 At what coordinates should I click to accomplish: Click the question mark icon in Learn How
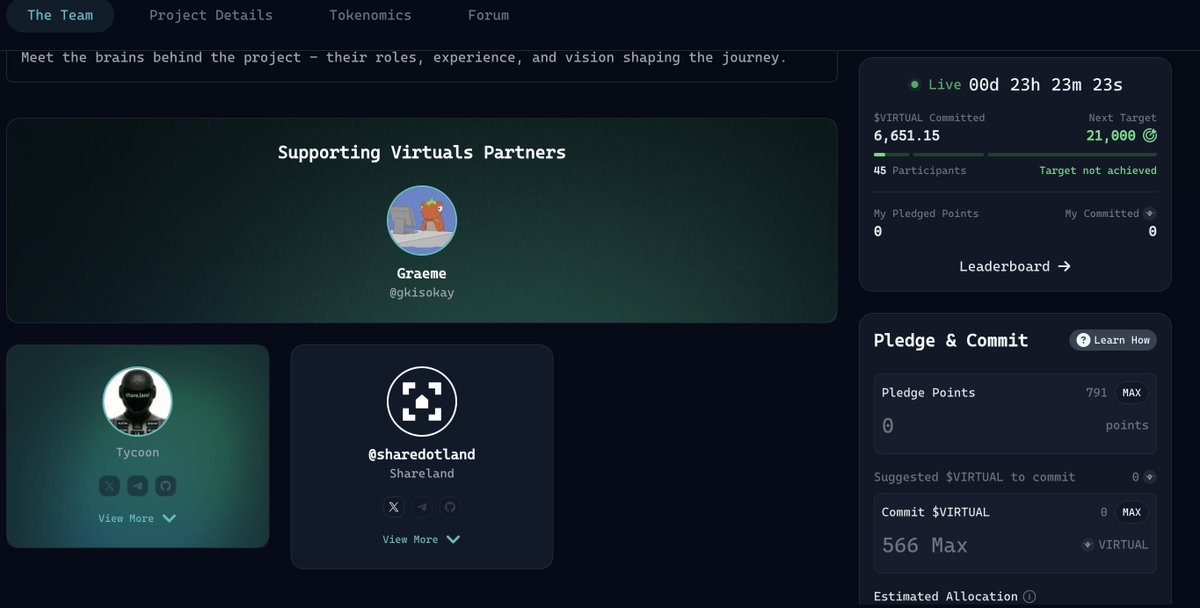1083,340
